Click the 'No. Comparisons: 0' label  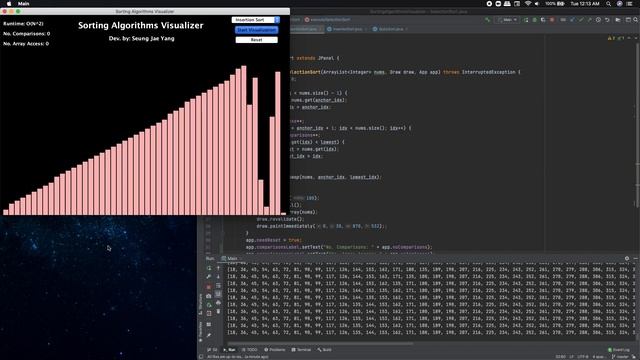point(27,33)
